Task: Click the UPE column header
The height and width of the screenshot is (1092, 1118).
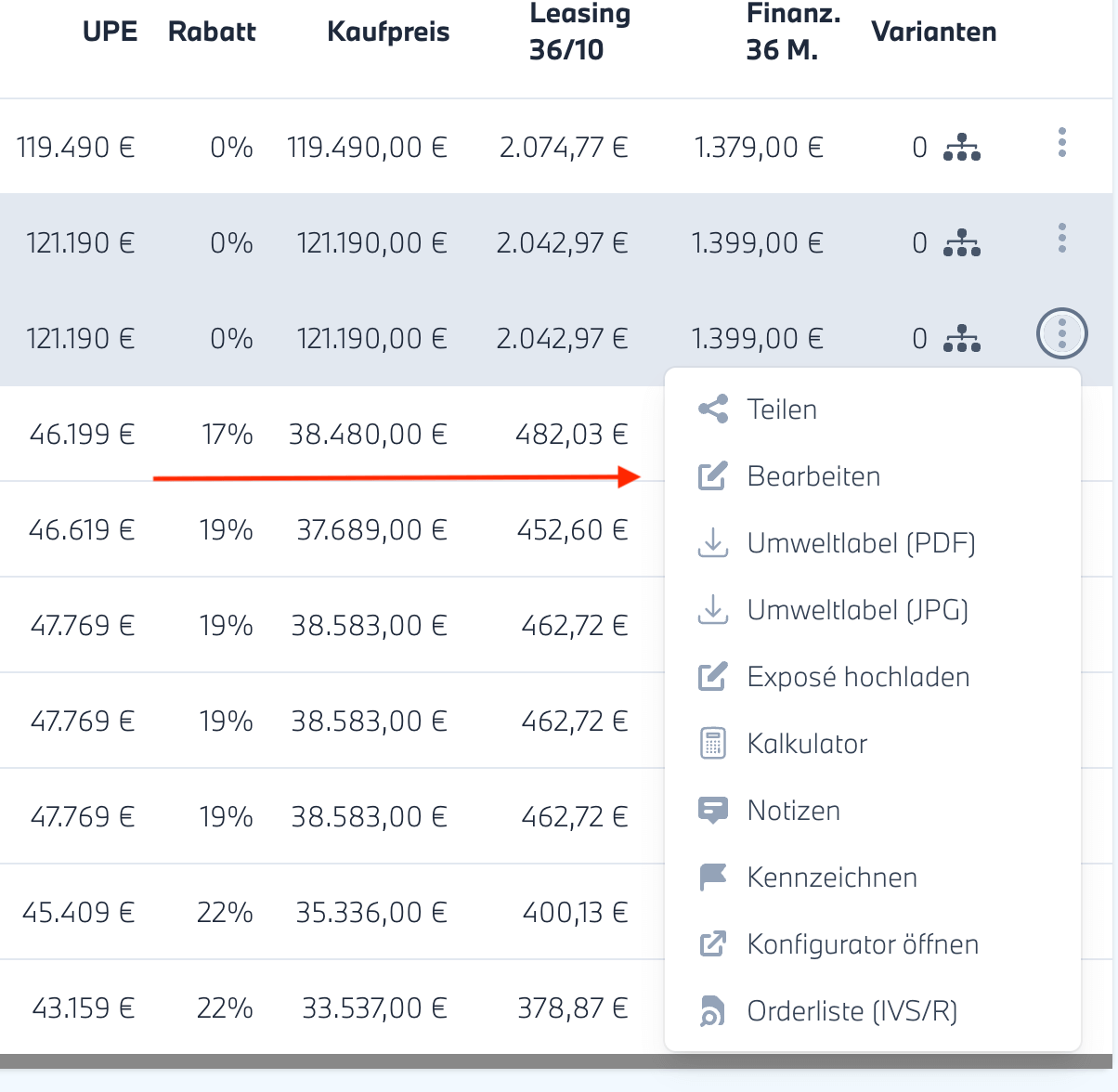Action: pos(110,32)
